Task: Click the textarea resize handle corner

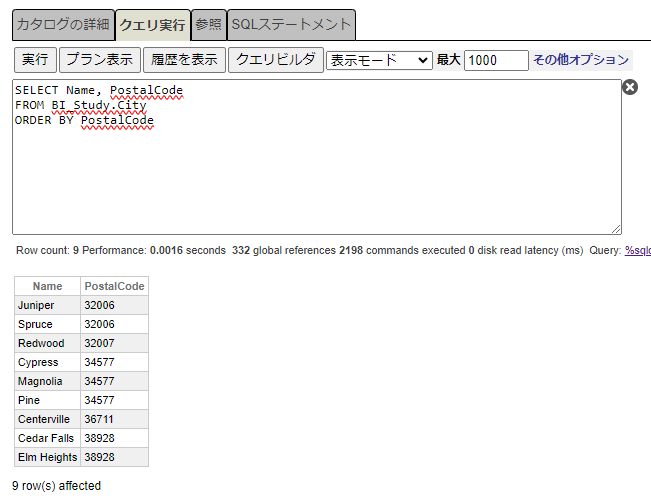Action: coord(616,229)
